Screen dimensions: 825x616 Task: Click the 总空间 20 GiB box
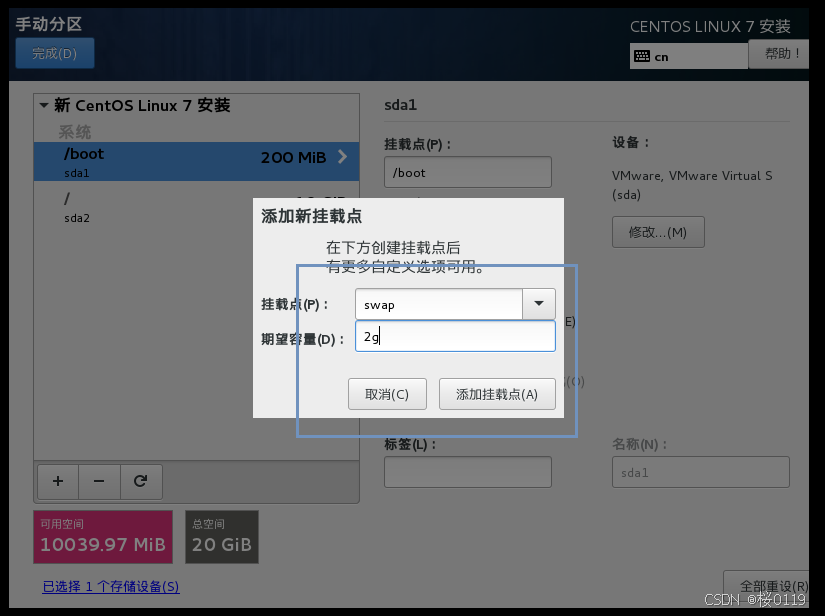(222, 537)
